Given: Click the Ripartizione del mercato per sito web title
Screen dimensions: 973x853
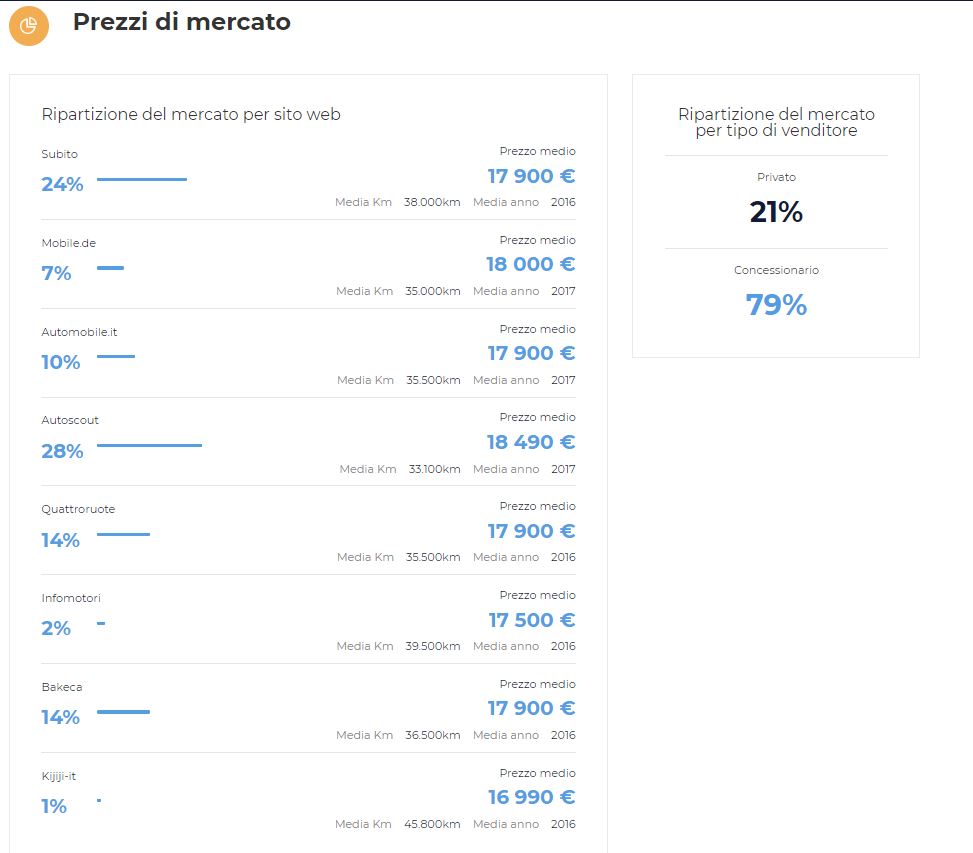Looking at the screenshot, I should point(191,114).
